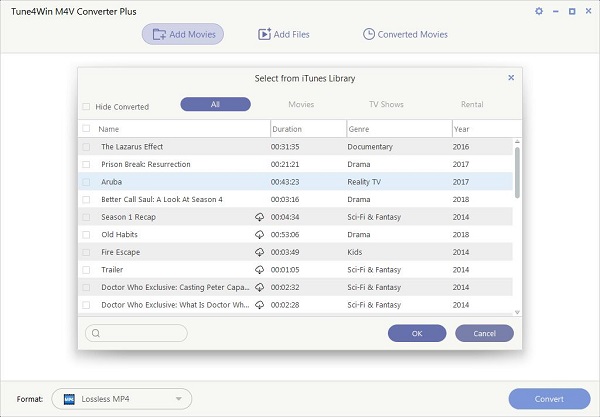This screenshot has height=417, width=600.
Task: Click the Kids genre cell
Action: (355, 252)
